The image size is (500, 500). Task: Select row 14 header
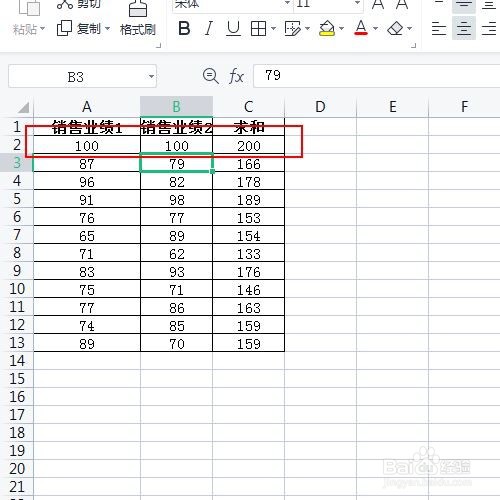point(17,361)
